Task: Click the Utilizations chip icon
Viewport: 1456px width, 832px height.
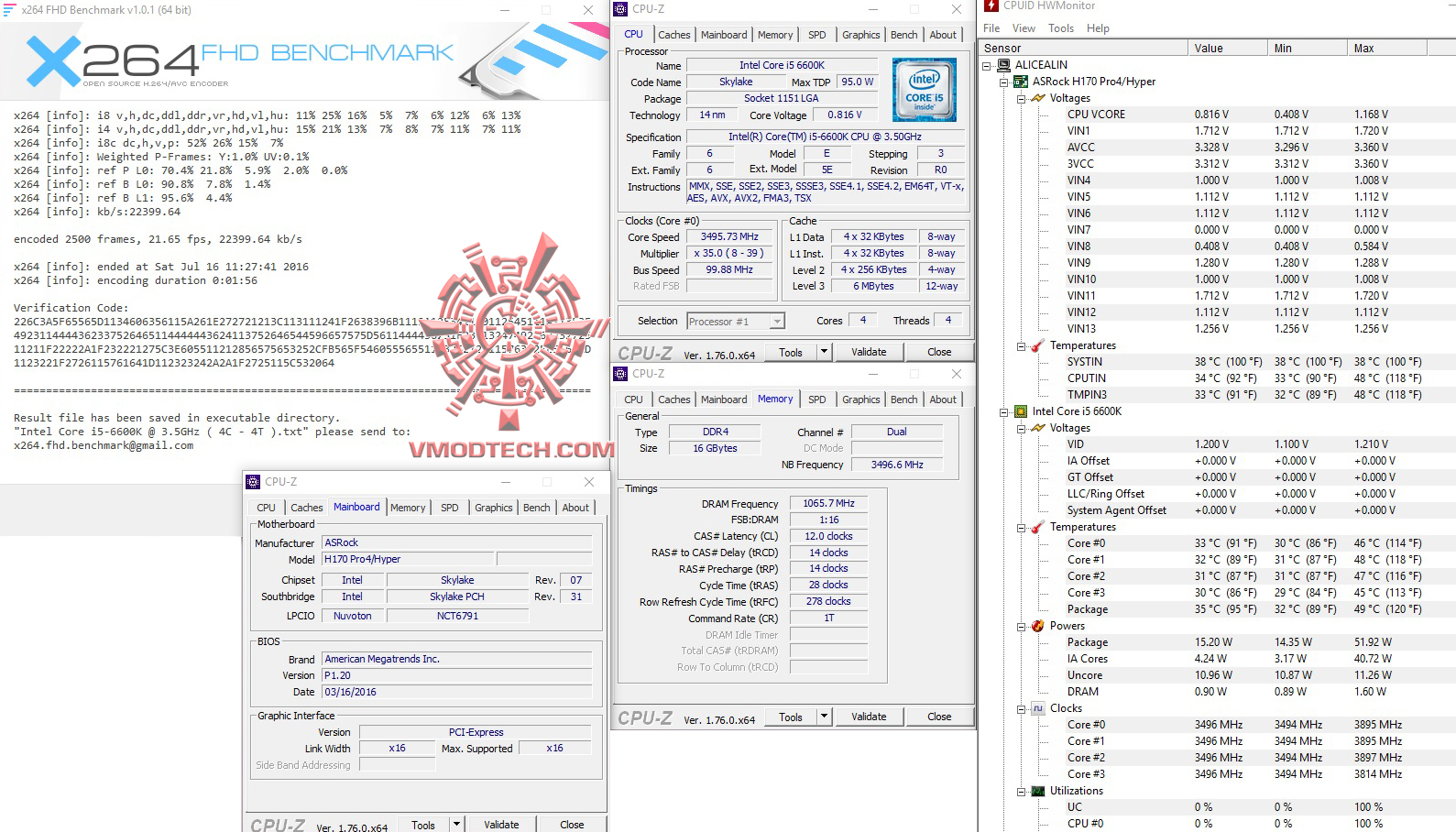Action: 1038,791
